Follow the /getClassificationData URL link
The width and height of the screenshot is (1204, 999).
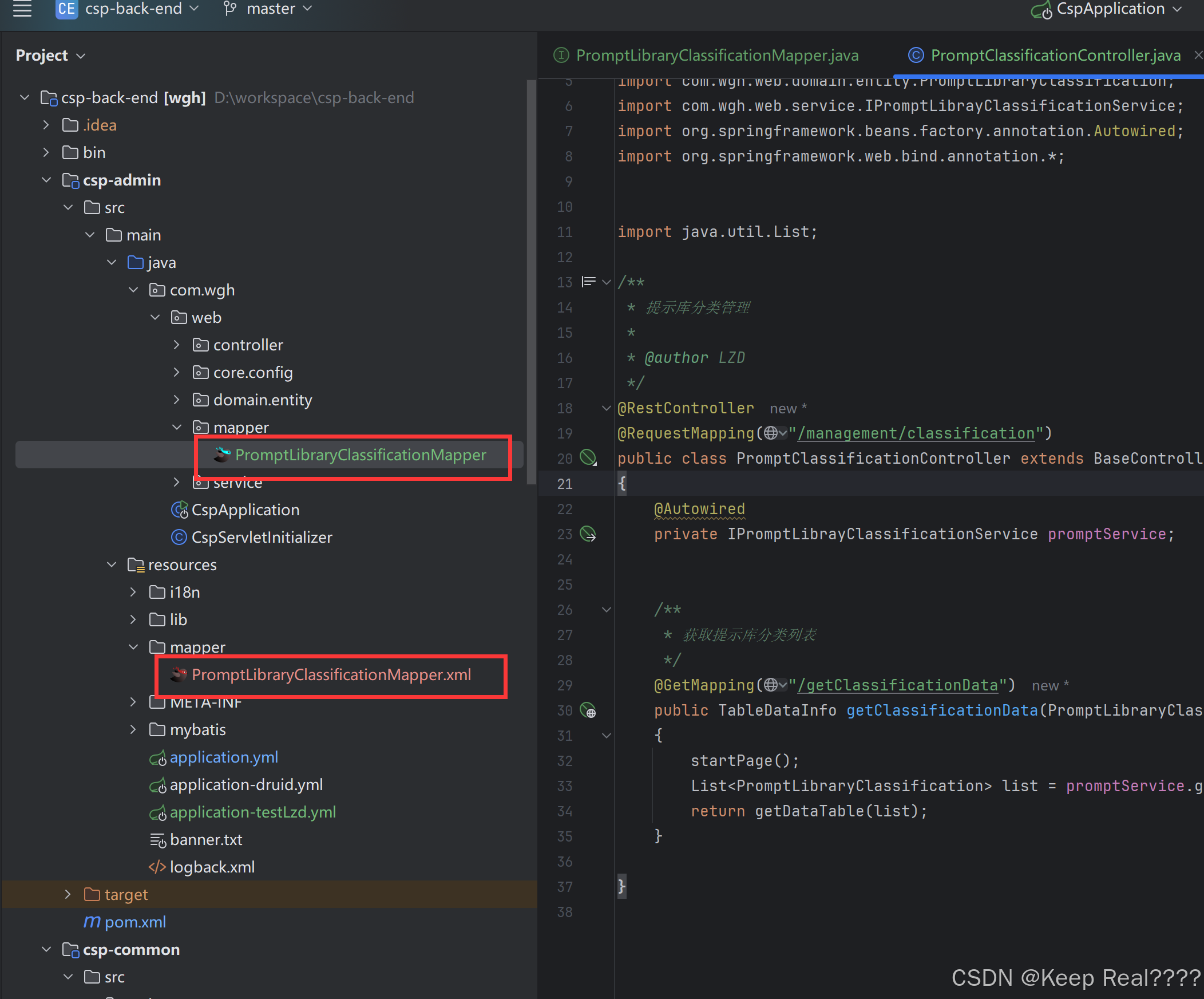click(x=897, y=685)
